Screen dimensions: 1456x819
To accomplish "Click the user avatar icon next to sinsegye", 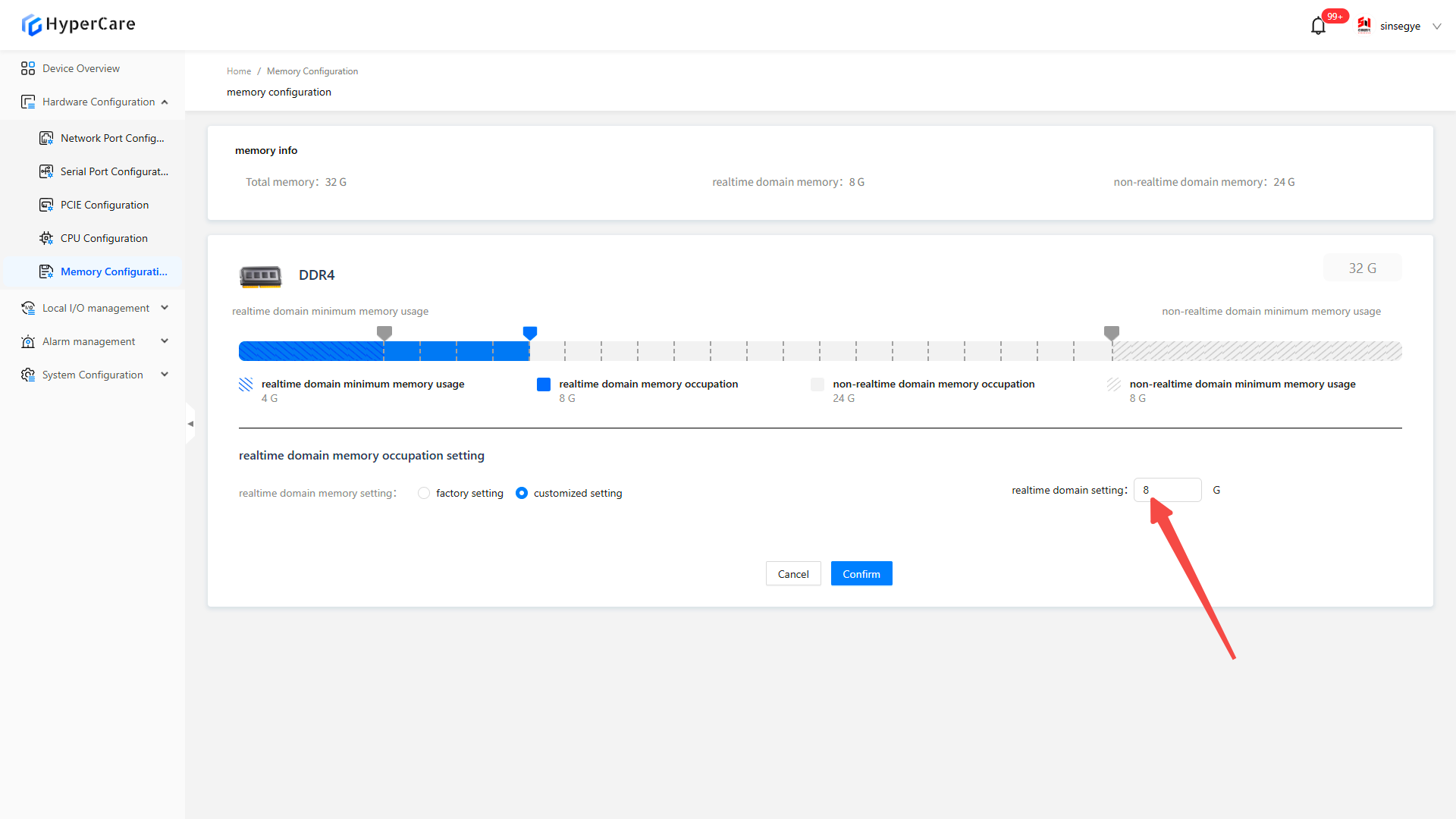I will coord(1364,26).
